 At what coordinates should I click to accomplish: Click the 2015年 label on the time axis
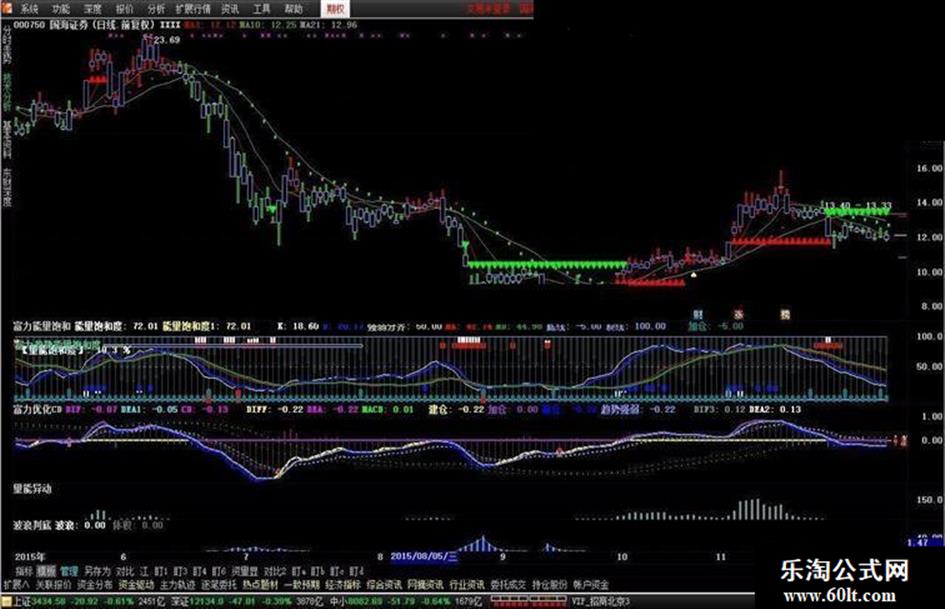[x=30, y=557]
